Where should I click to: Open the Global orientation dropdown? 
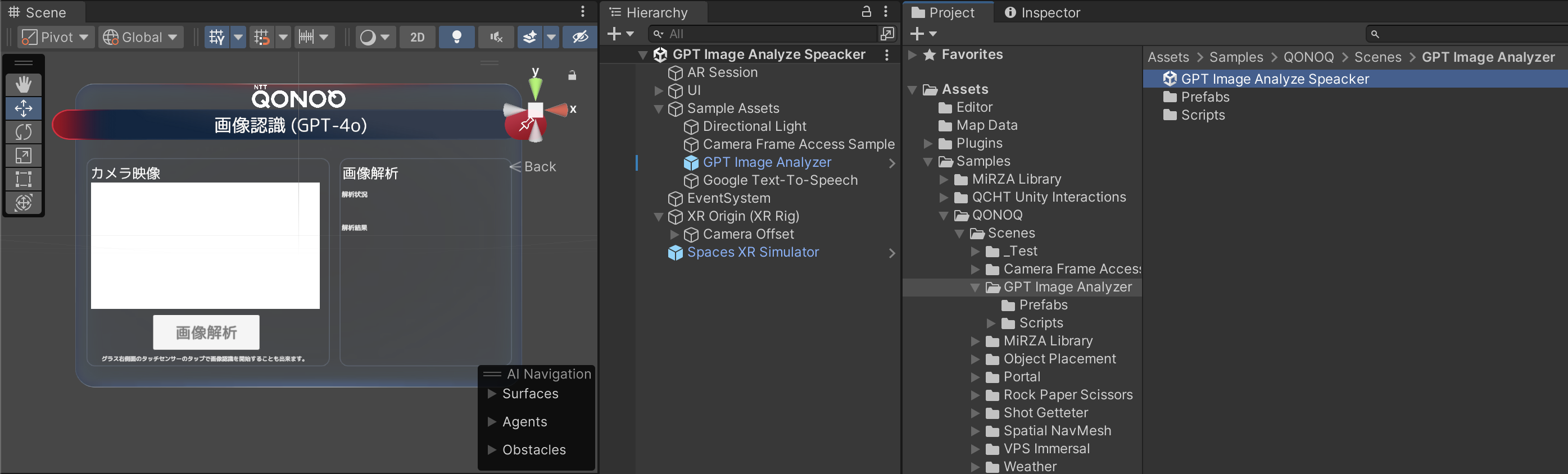pos(141,37)
